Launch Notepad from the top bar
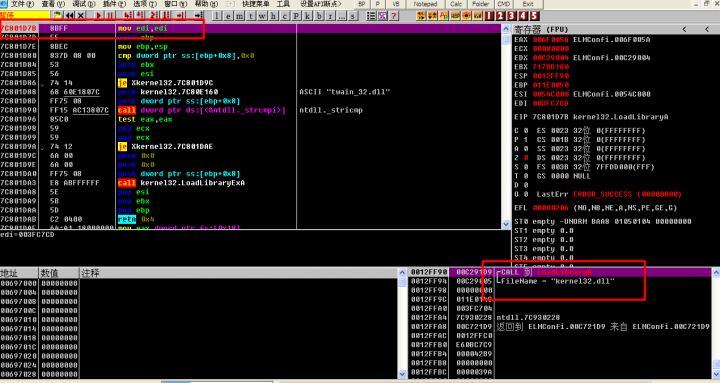The width and height of the screenshot is (720, 383). pyautogui.click(x=425, y=4)
